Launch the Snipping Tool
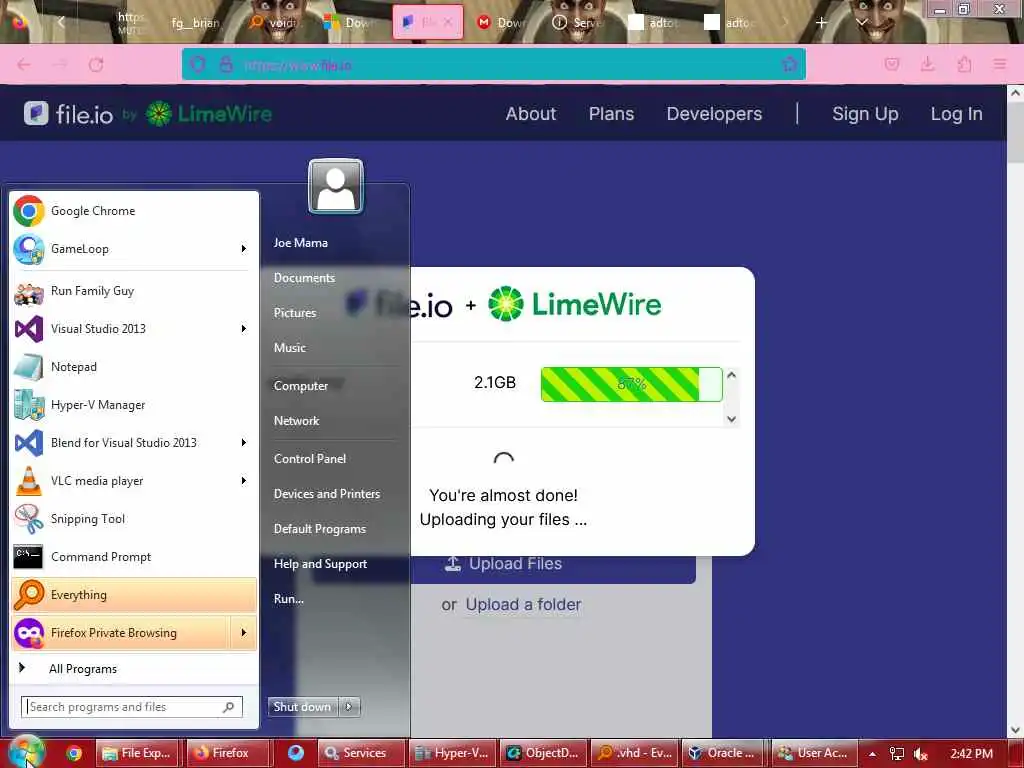Screen dimensions: 1024x768 [134, 519]
